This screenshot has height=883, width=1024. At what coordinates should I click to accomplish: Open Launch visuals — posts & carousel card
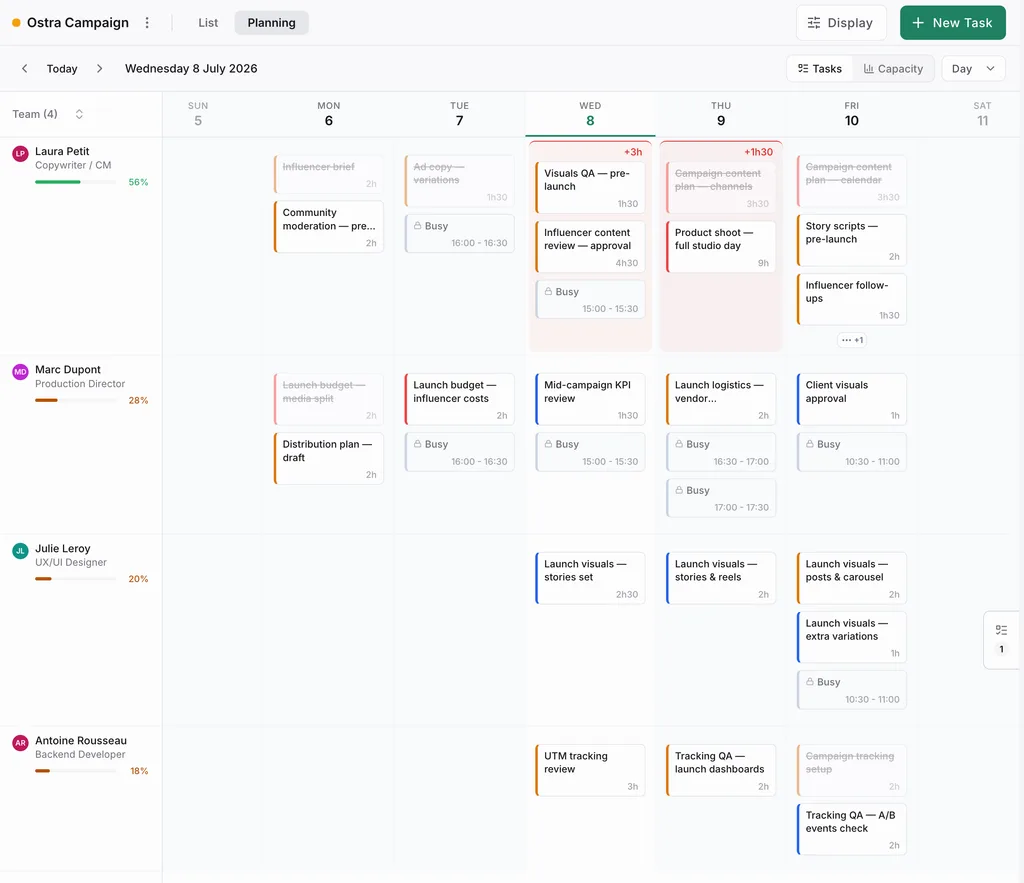[852, 578]
